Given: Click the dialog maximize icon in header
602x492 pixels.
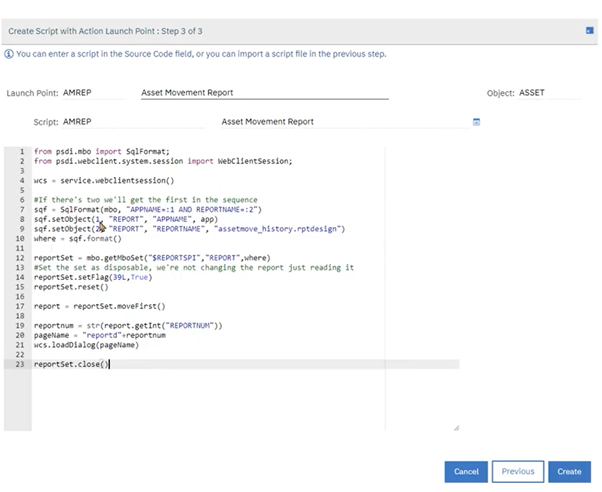Looking at the screenshot, I should pos(589,30).
